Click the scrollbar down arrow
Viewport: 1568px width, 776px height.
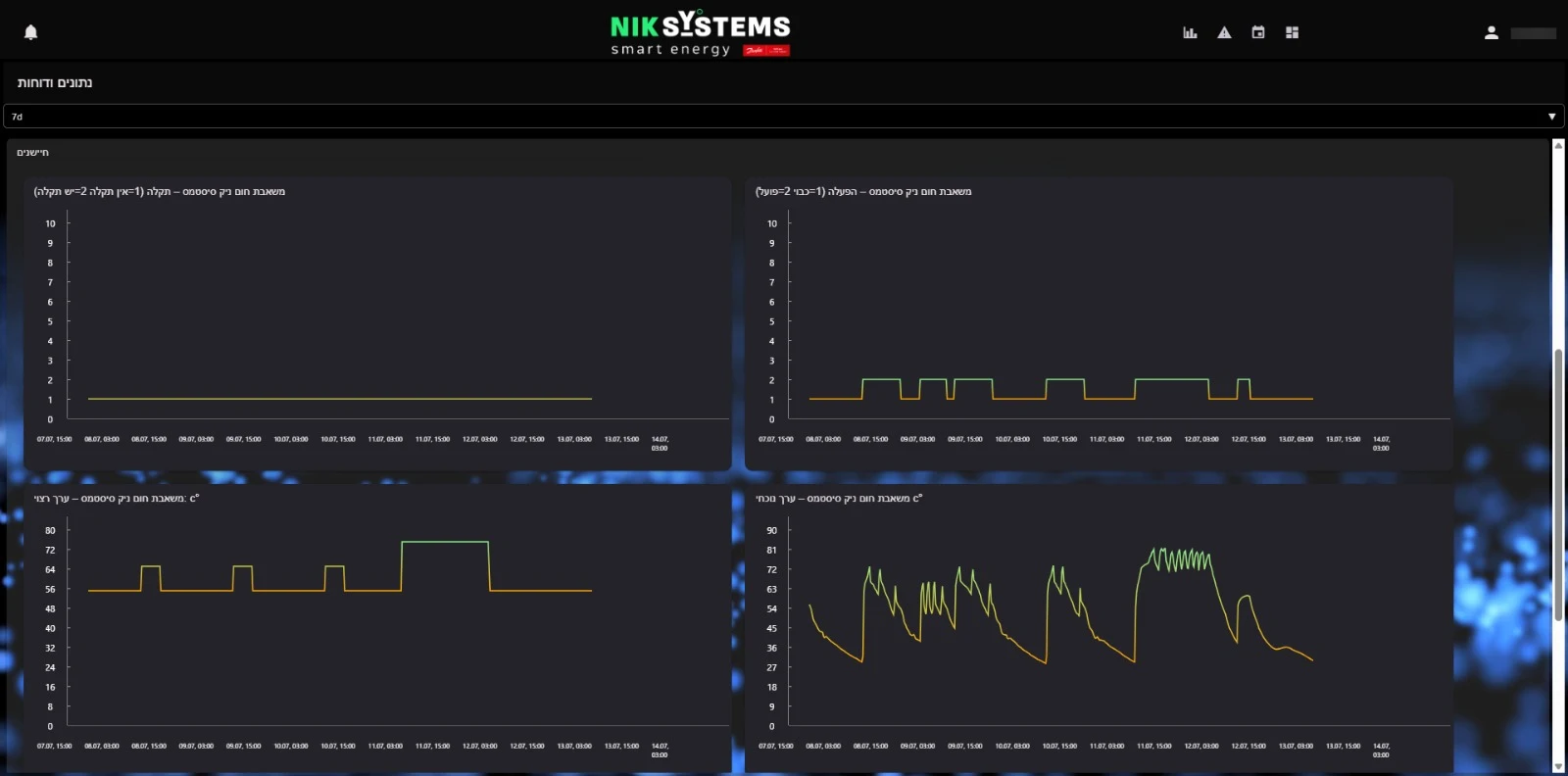[1558, 766]
